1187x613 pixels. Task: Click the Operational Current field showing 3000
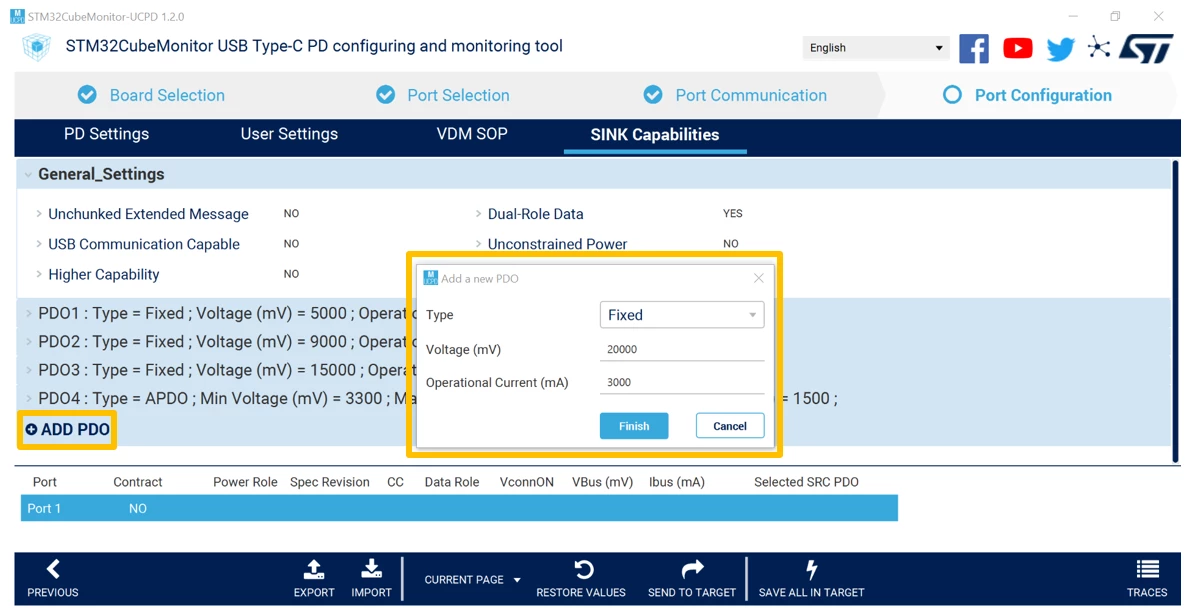coord(681,382)
